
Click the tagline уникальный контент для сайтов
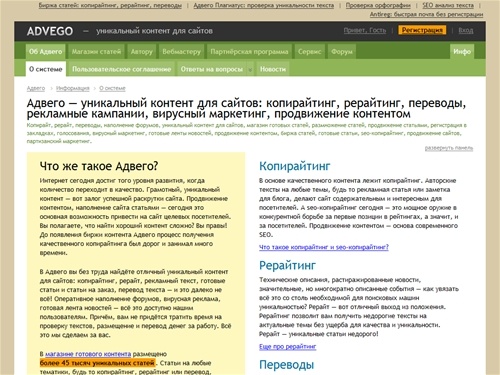pyautogui.click(x=154, y=31)
